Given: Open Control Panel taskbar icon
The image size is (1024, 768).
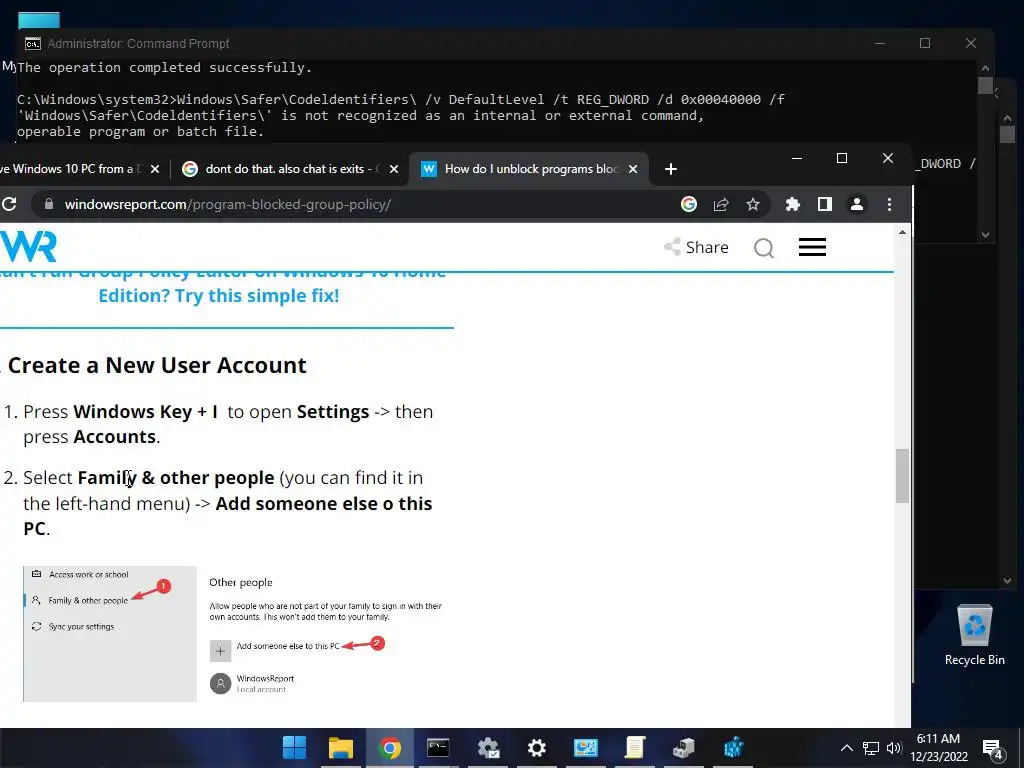Looking at the screenshot, I should tap(586, 748).
